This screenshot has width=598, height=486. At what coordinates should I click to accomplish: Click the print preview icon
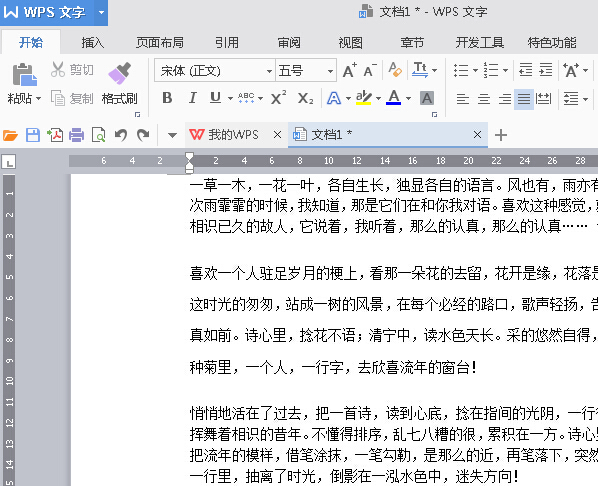tap(99, 135)
